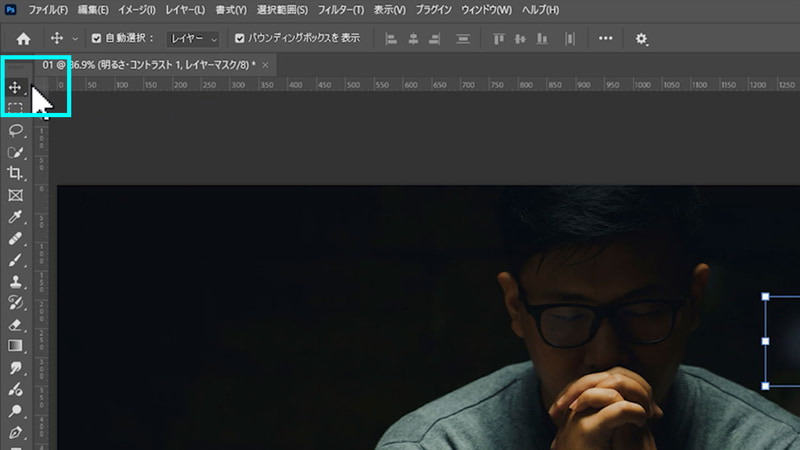The height and width of the screenshot is (450, 800).
Task: Click the top-left transform handle
Action: coord(765,296)
